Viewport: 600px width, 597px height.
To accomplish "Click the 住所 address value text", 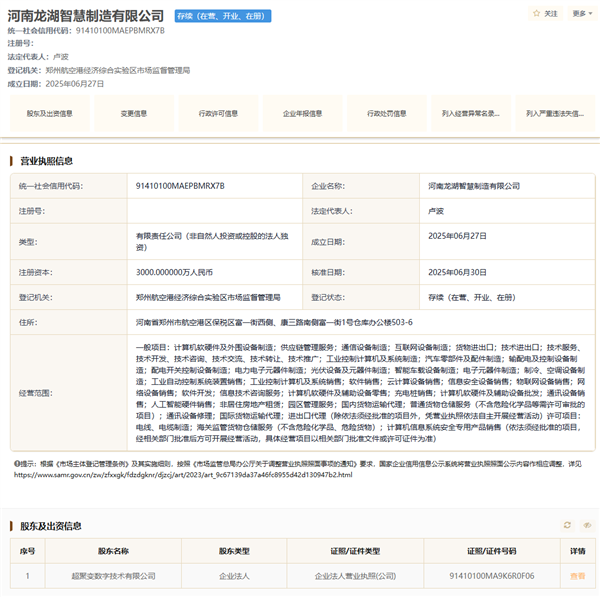I will coord(274,322).
